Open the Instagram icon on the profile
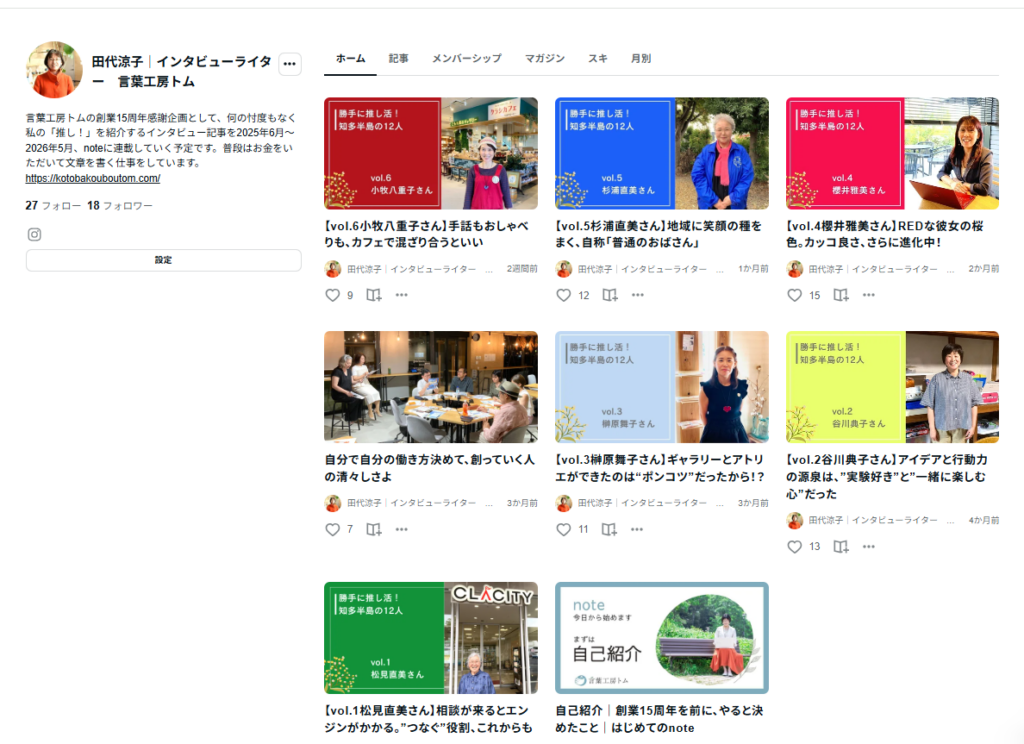1024x744 pixels. point(34,232)
